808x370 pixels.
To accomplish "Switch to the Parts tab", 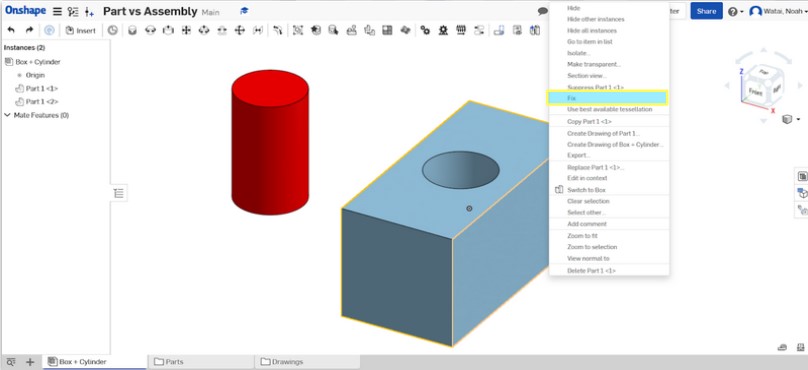I will (x=201, y=362).
